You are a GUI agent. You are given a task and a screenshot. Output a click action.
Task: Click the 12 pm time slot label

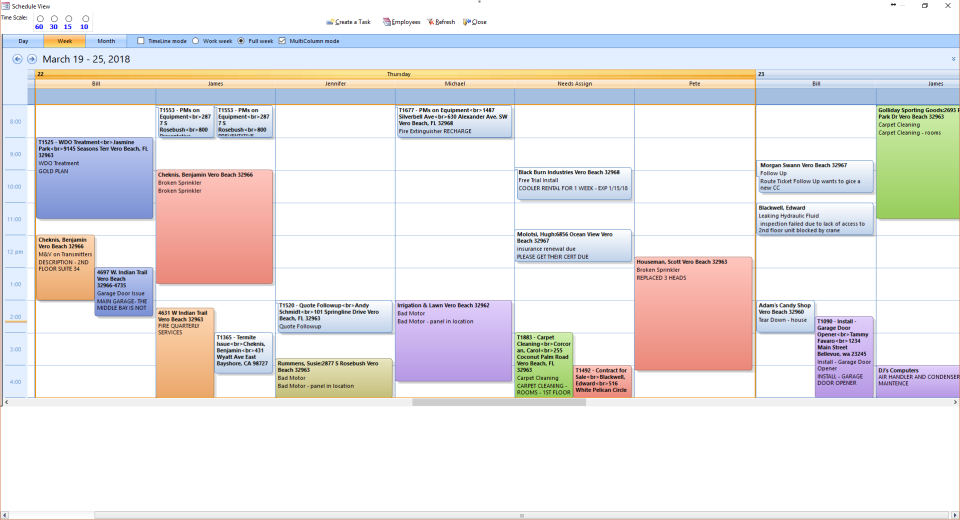pyautogui.click(x=15, y=252)
